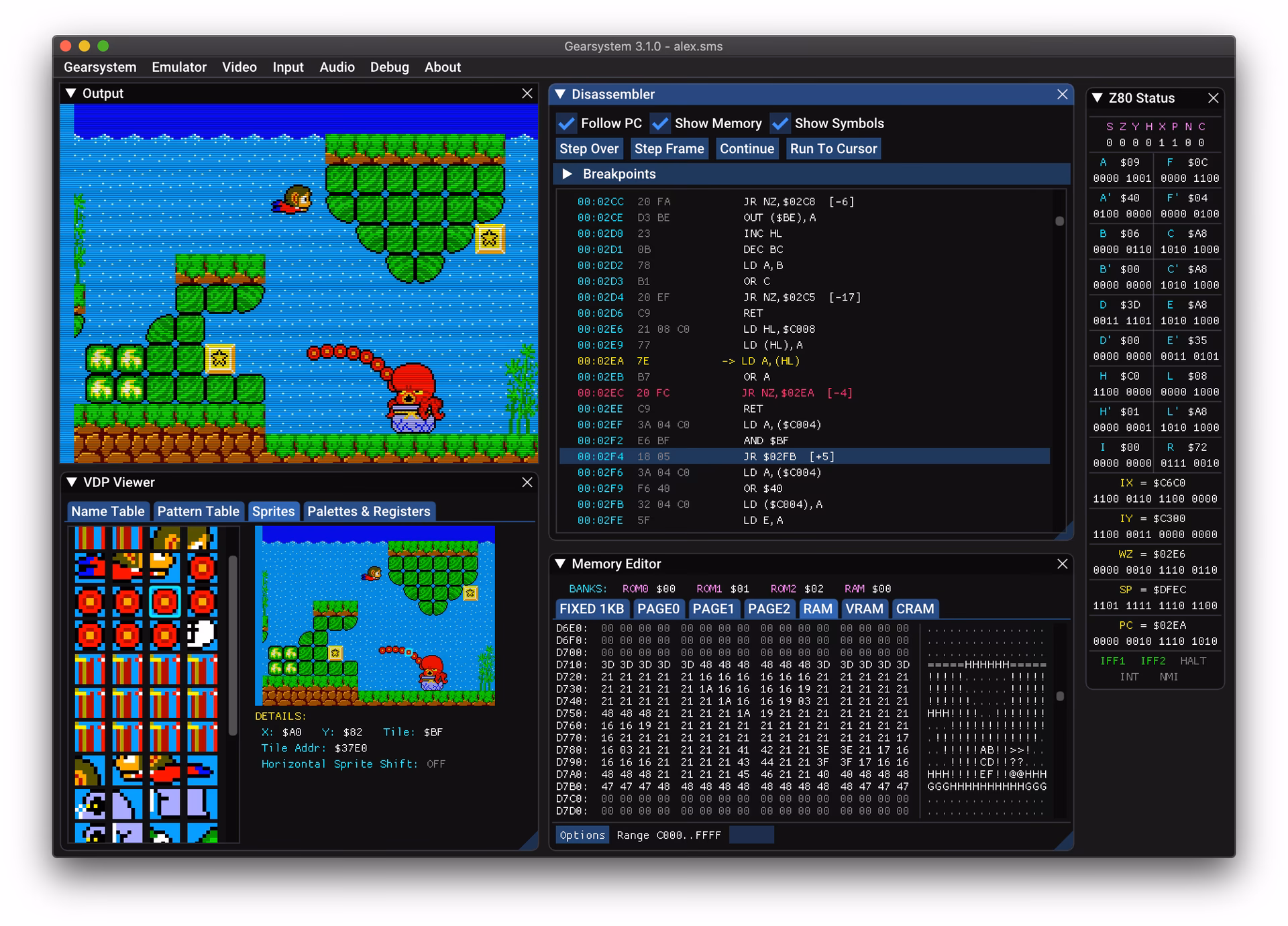Collapse the Memory Editor panel triangle
This screenshot has height=926, width=1288.
pos(560,564)
